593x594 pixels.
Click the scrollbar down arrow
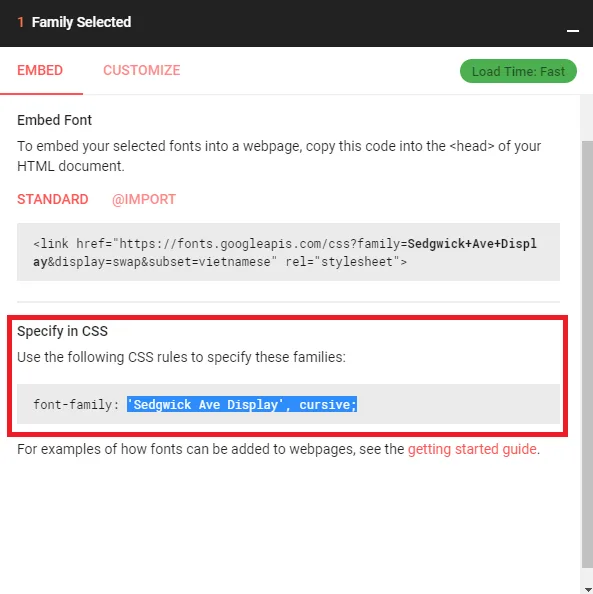pos(587,589)
